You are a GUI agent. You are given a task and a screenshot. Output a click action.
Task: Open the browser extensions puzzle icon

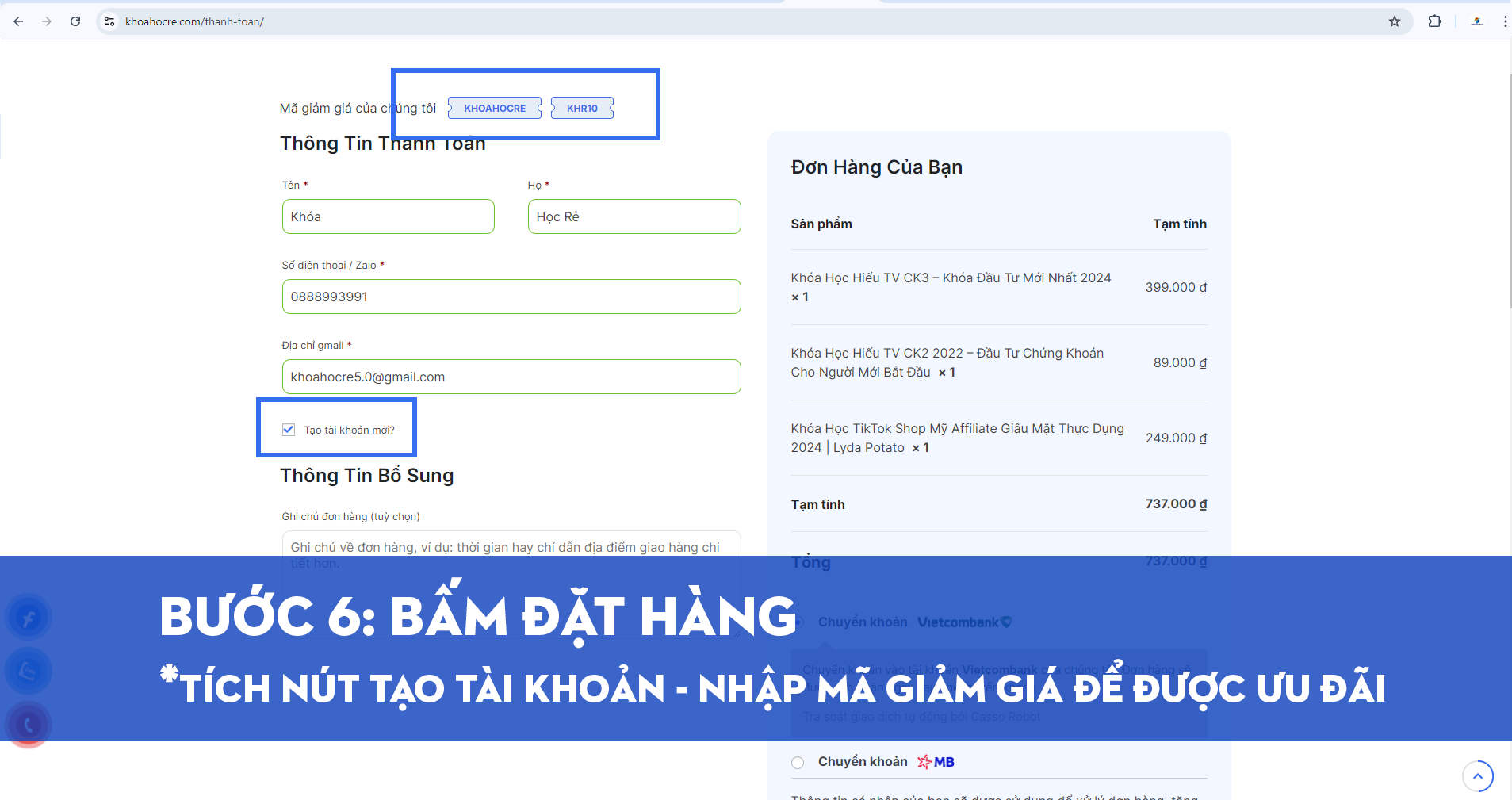(x=1434, y=21)
